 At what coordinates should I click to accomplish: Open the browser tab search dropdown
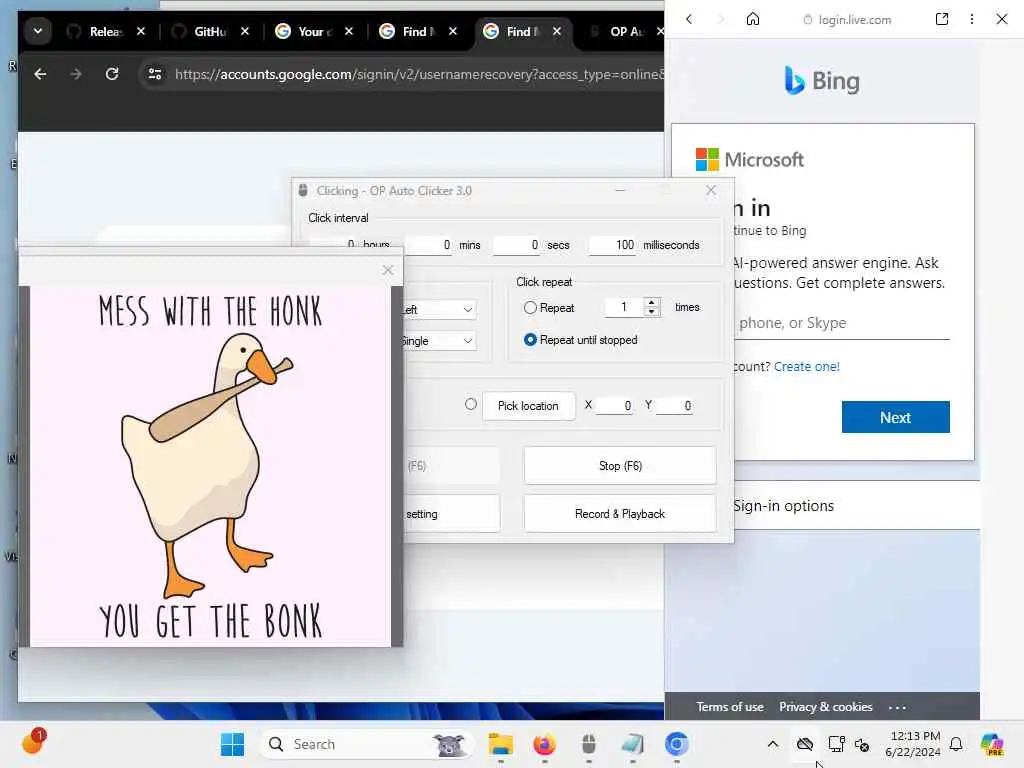point(38,31)
